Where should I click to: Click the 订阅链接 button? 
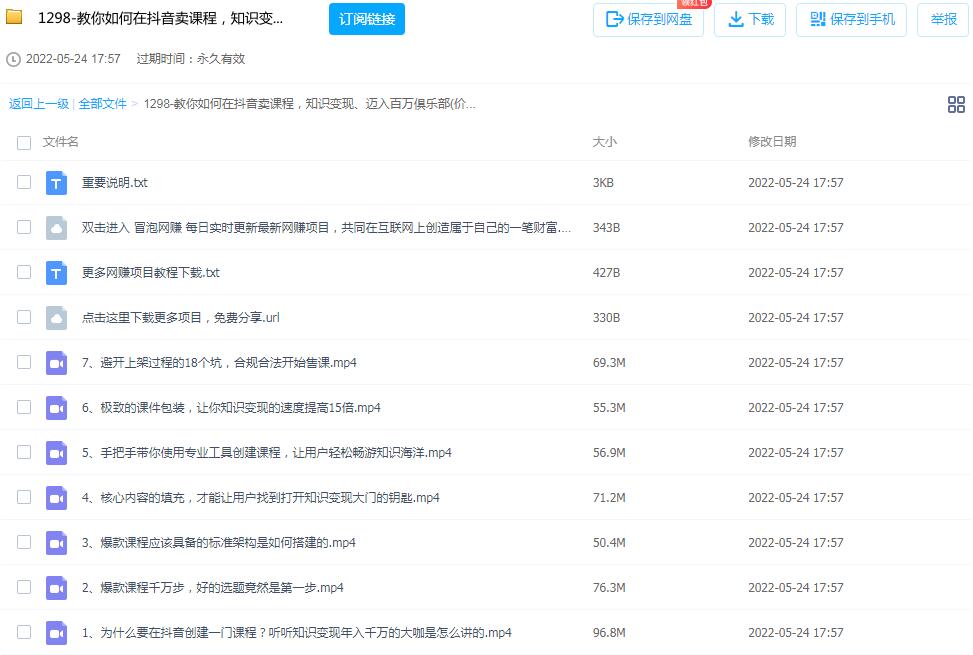point(367,19)
